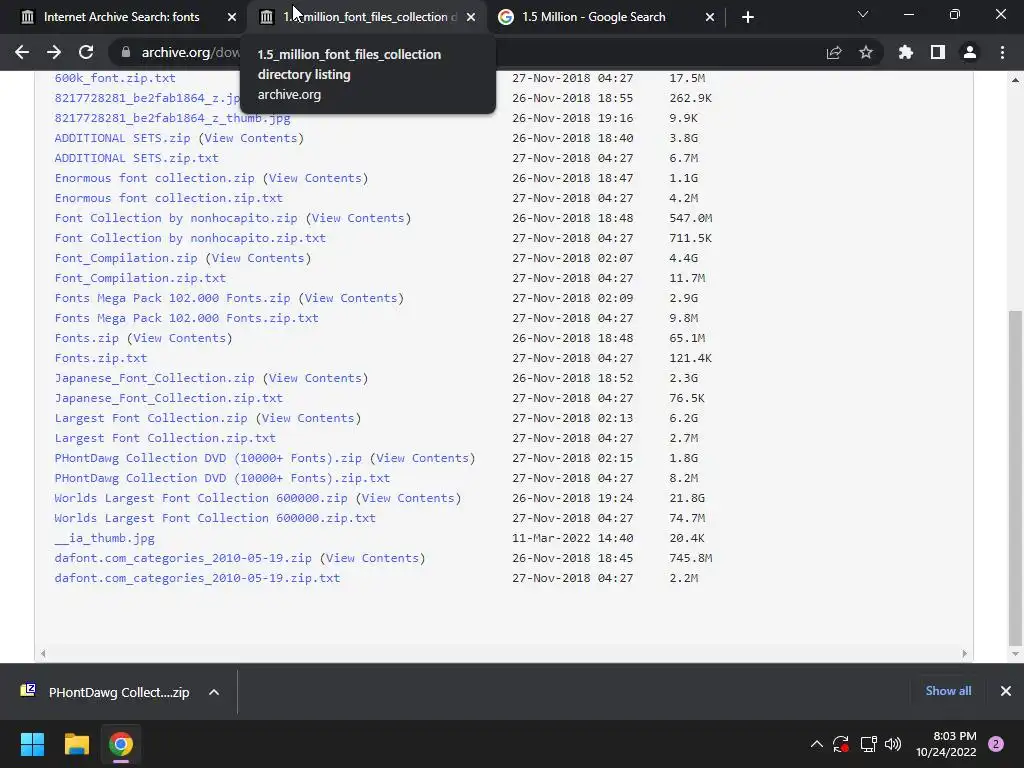Open Font Collection by nonhocapito.zip.txt
The image size is (1024, 768).
(190, 238)
